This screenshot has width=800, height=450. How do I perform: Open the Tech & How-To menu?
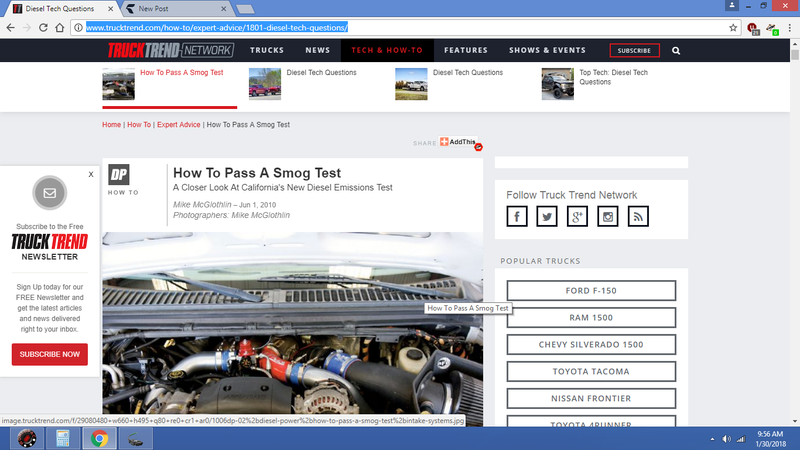click(387, 50)
